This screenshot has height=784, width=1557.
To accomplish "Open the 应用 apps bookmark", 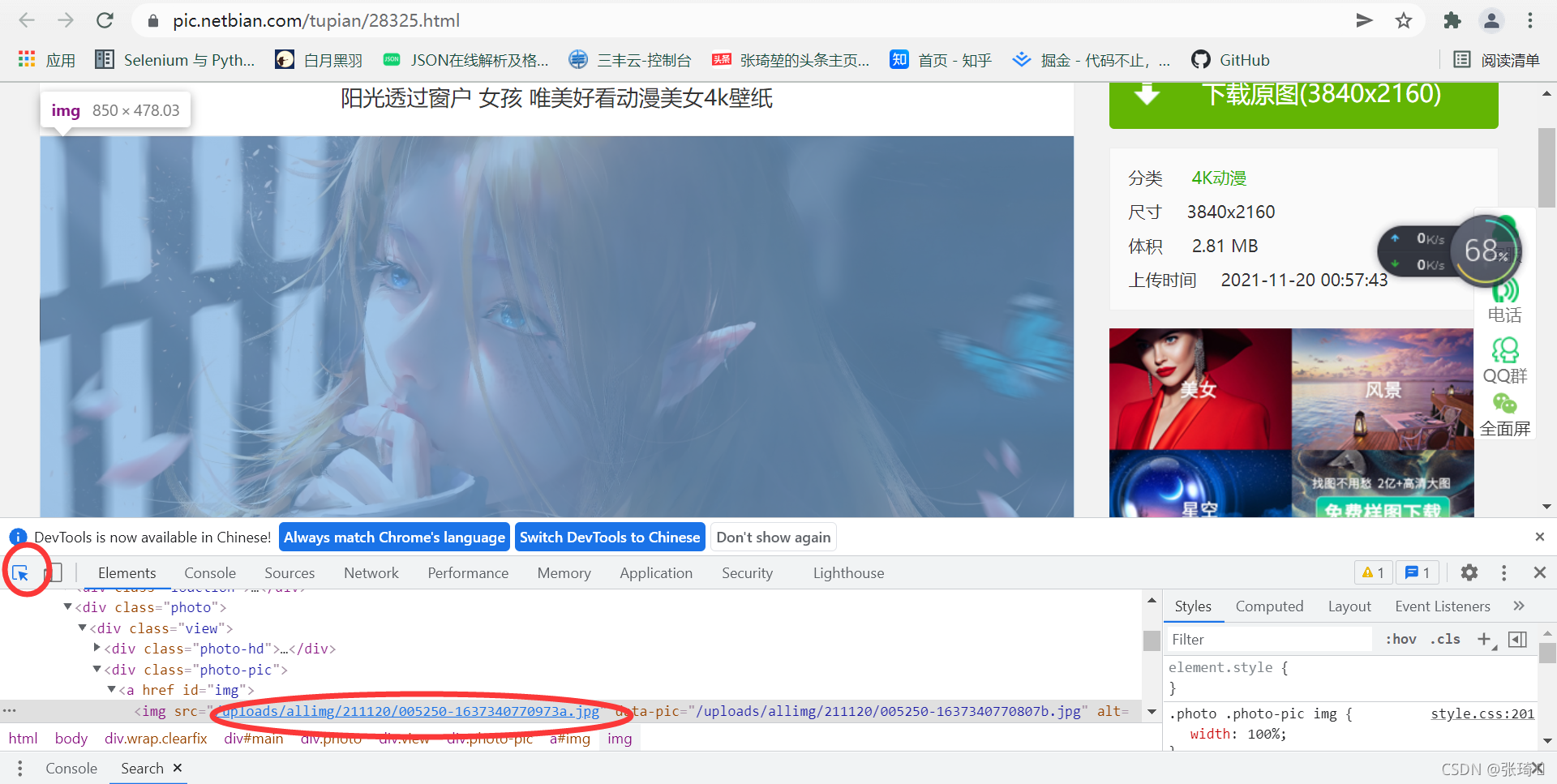I will pyautogui.click(x=47, y=60).
